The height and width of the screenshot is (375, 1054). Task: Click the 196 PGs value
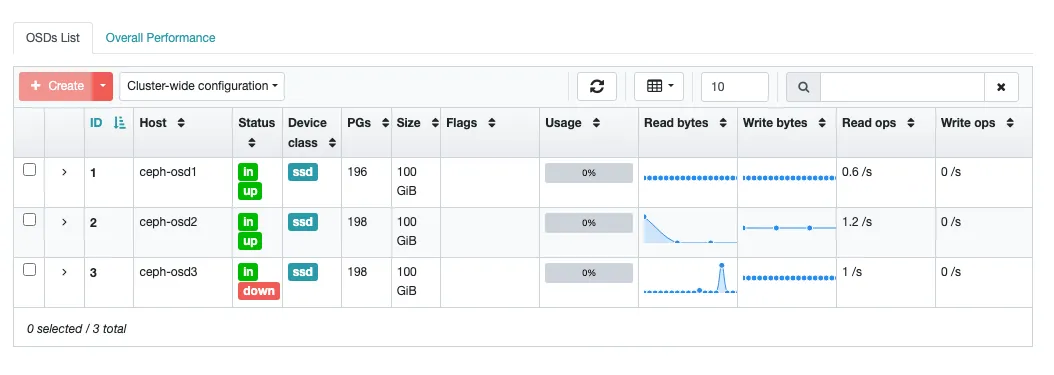357,172
